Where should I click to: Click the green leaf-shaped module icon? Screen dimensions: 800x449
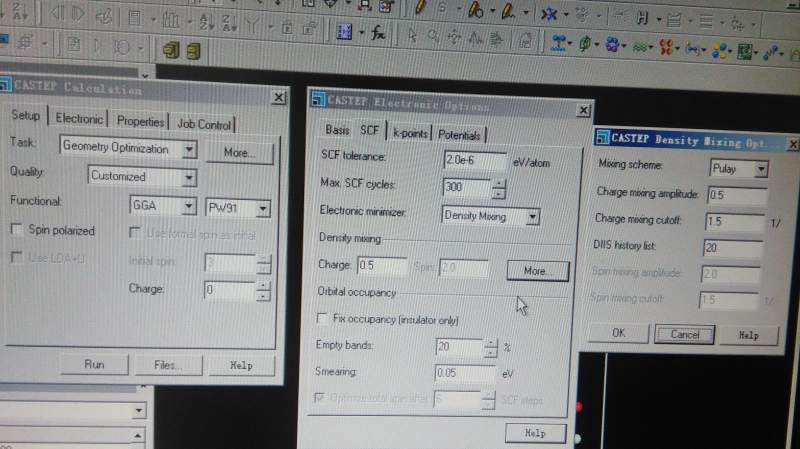[585, 45]
